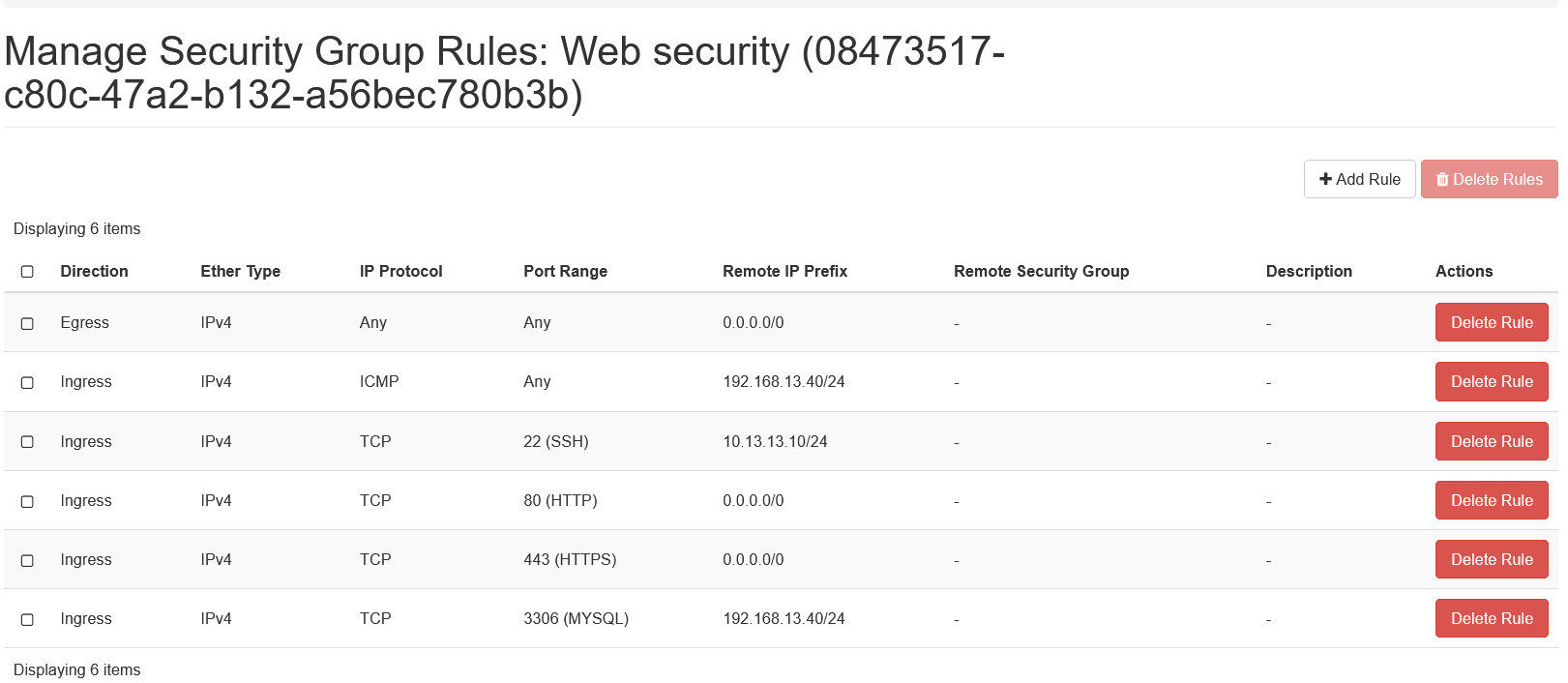This screenshot has width=1568, height=683.
Task: Click the Add Rule button
Action: 1359,179
